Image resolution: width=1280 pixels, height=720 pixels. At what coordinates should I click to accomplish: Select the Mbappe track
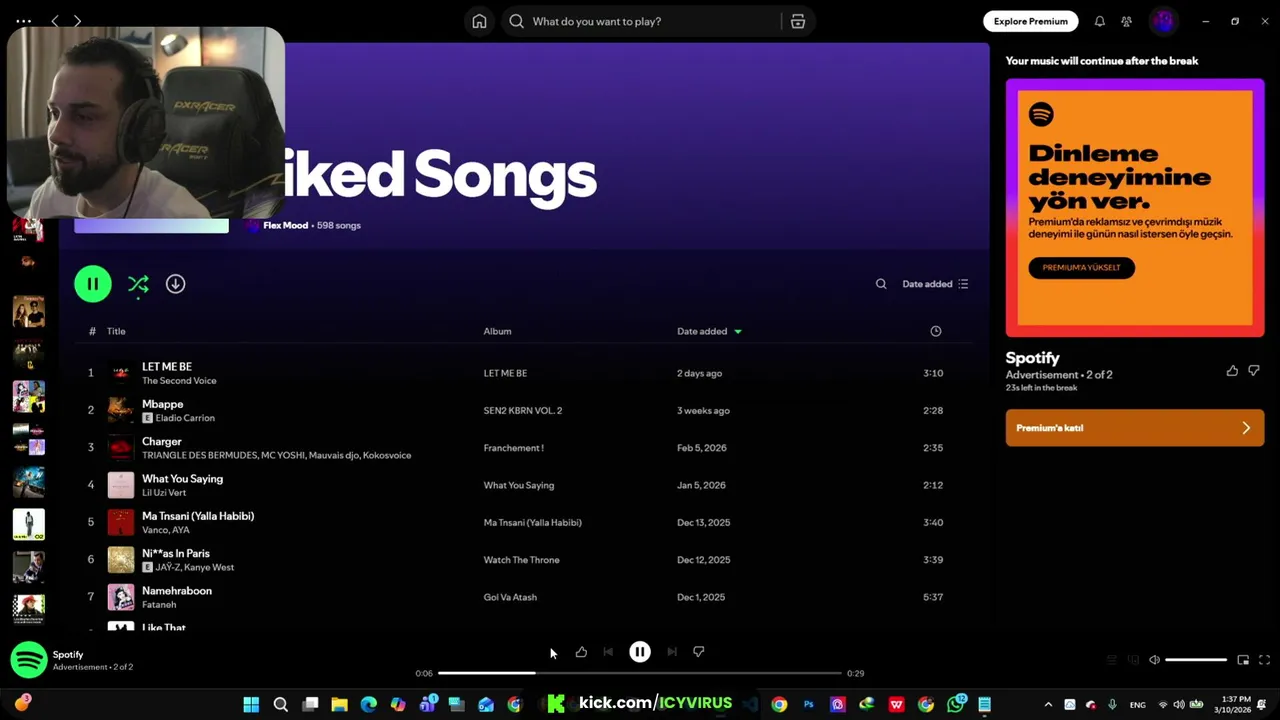click(524, 411)
